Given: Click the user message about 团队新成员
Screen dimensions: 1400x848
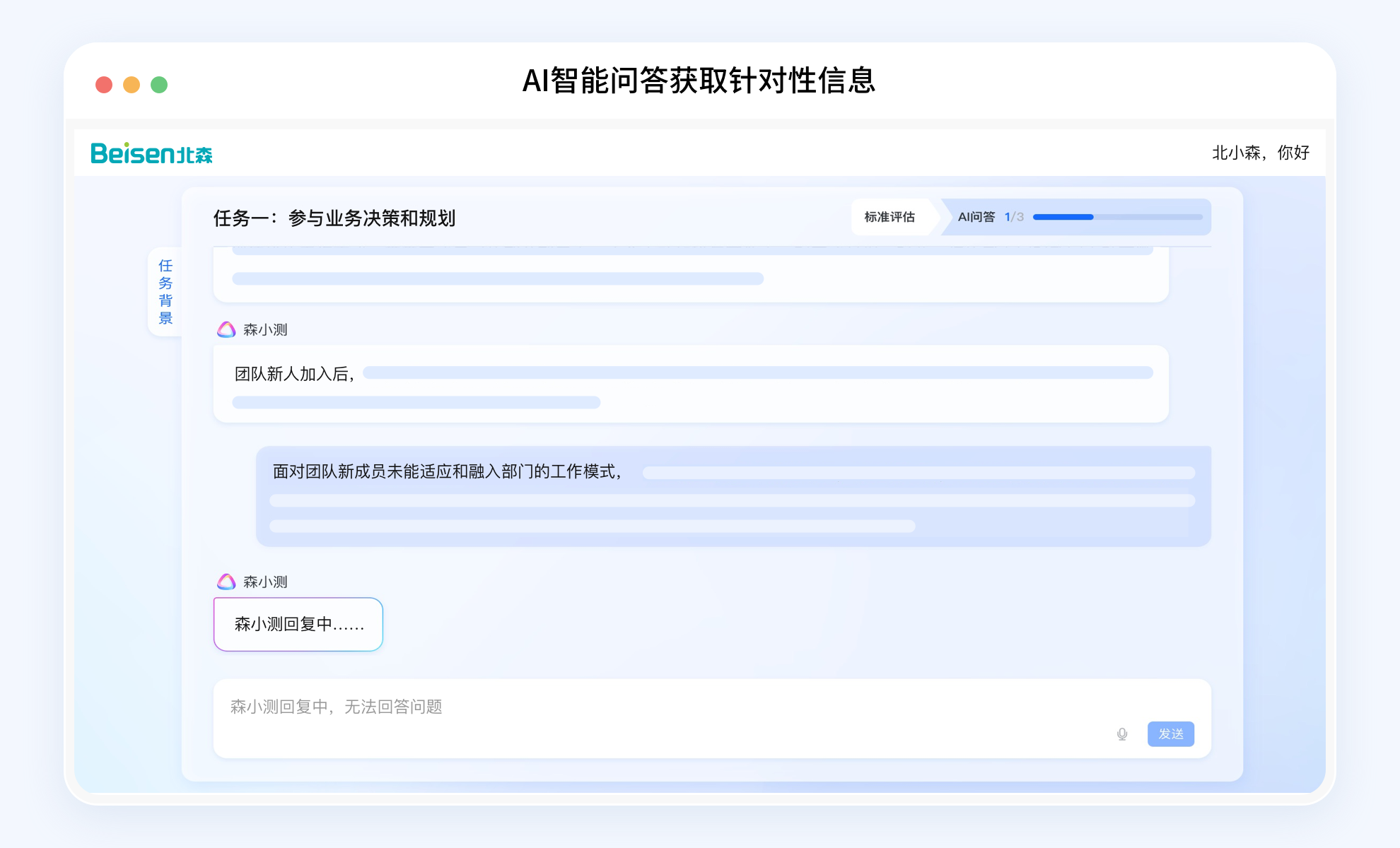Looking at the screenshot, I should [x=733, y=496].
